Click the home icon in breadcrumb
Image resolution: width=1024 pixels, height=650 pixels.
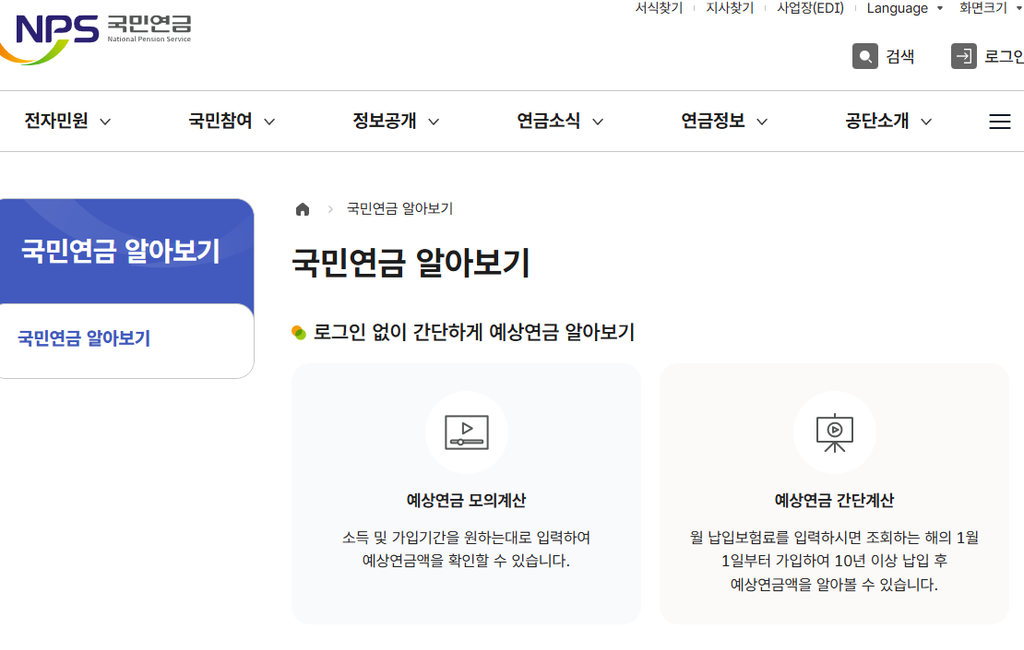[302, 209]
